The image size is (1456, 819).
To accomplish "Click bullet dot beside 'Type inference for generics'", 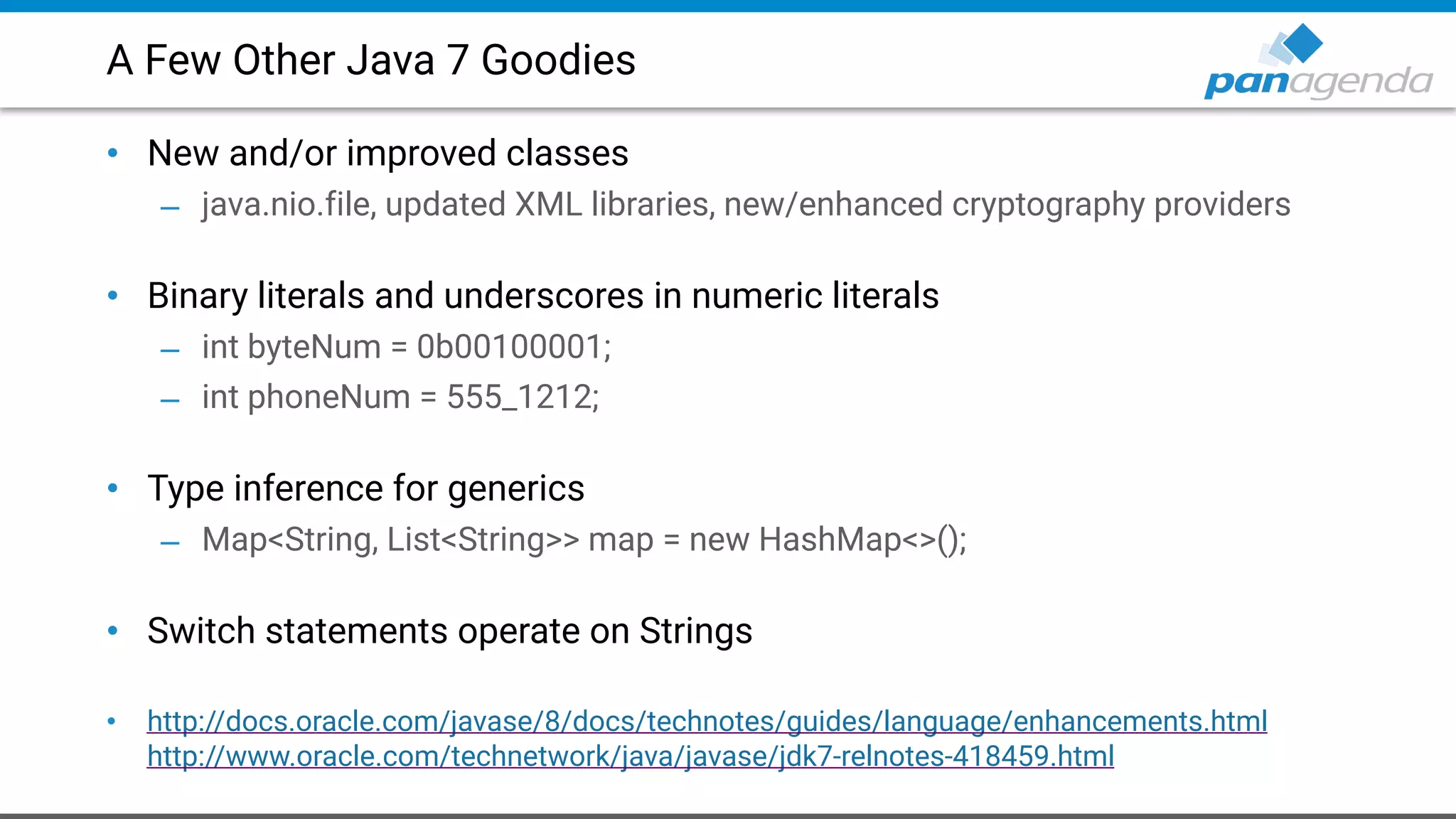I will pos(112,488).
